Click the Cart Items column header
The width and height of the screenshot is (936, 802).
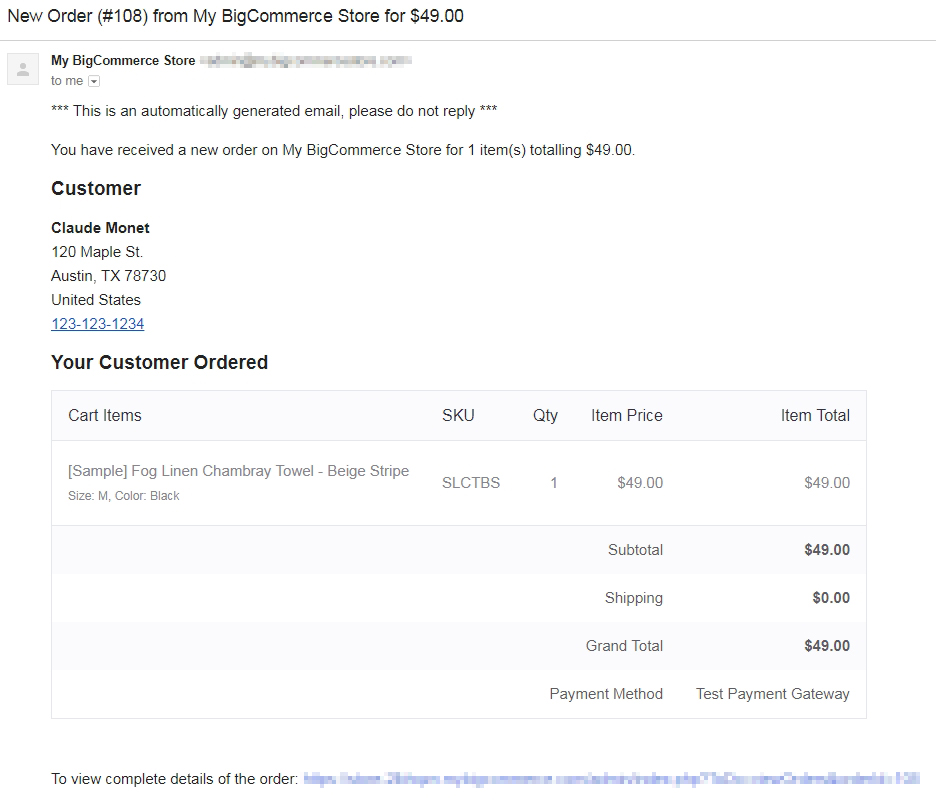click(104, 415)
